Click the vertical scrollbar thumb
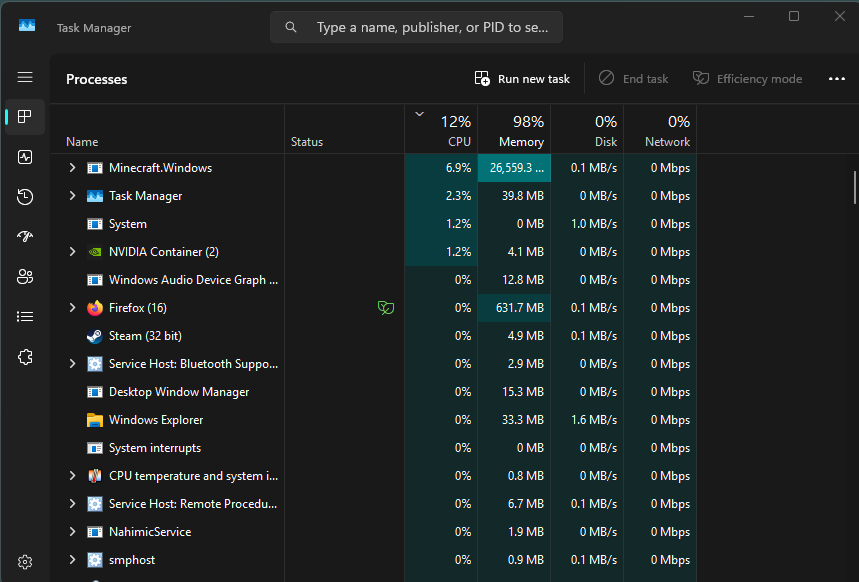 [855, 187]
